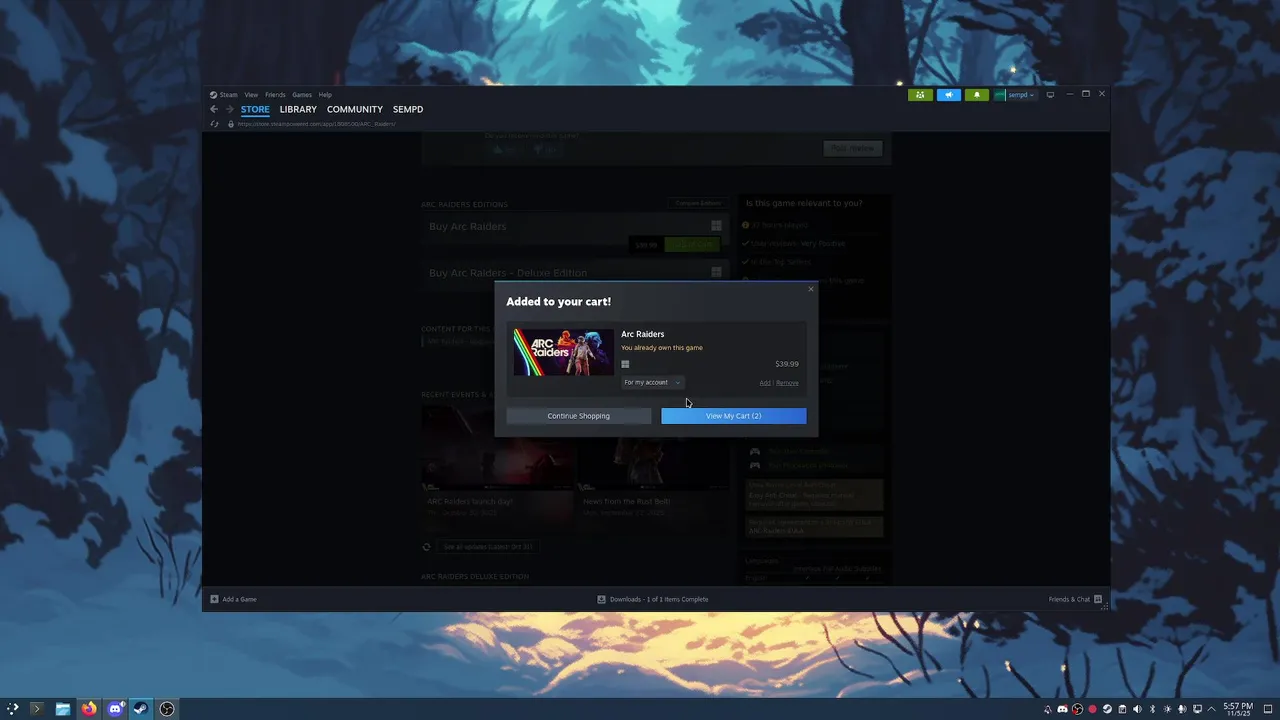Click the volume icon in system tray

[1137, 709]
